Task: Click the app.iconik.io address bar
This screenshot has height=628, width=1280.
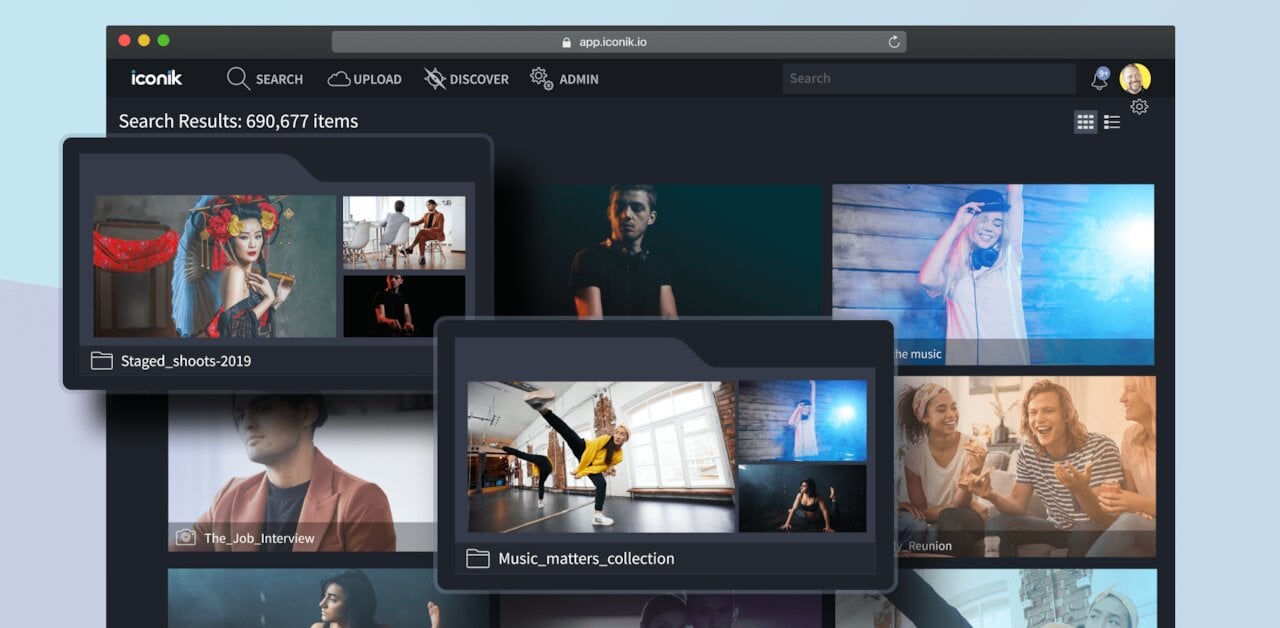Action: (x=619, y=42)
